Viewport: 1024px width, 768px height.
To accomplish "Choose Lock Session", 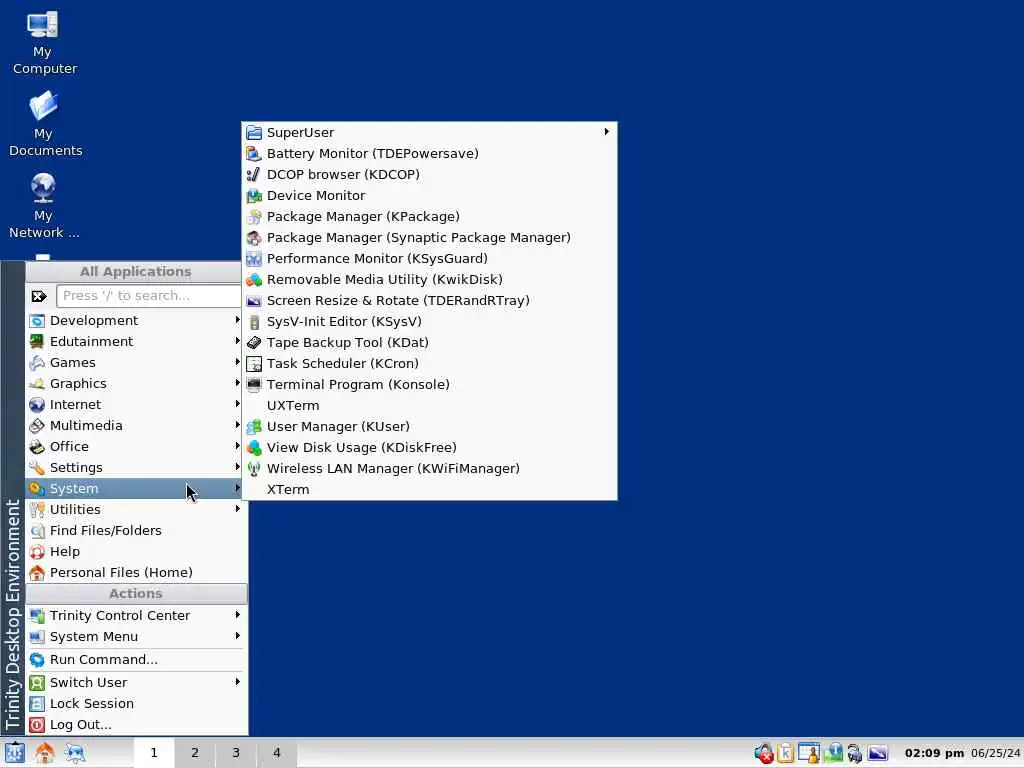I will 135,703.
